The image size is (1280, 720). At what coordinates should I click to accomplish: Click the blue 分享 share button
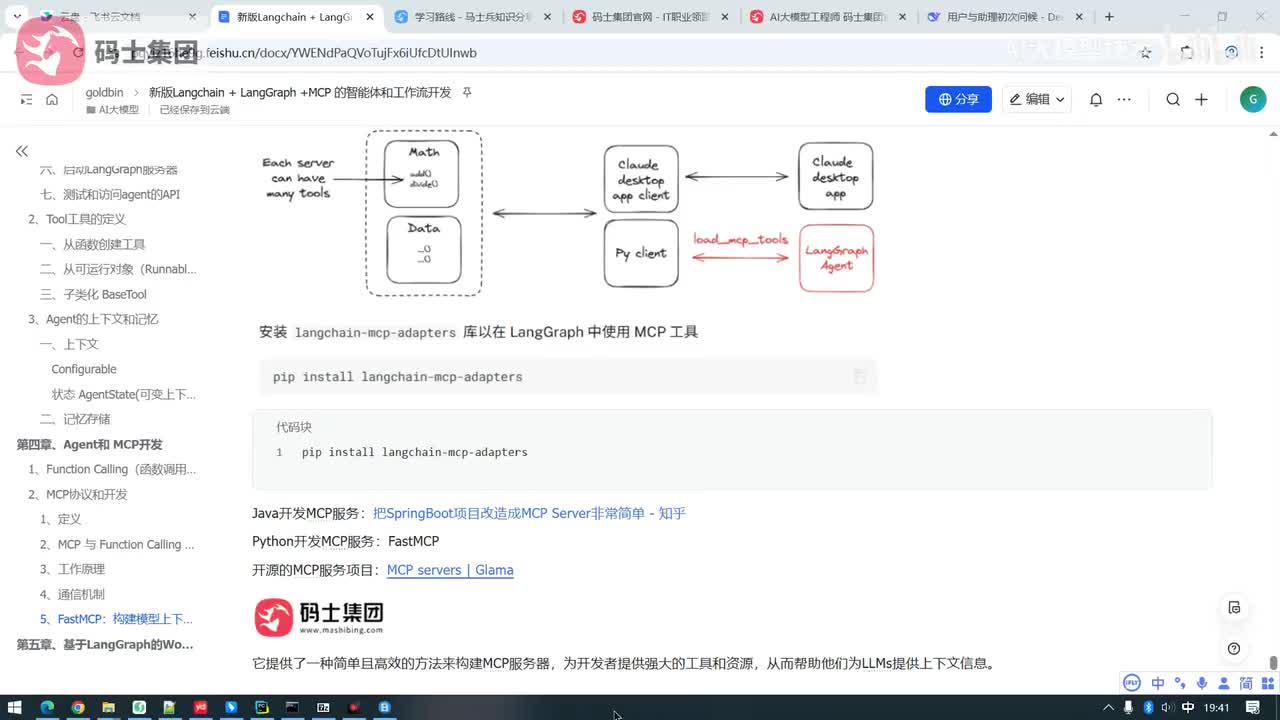click(x=958, y=99)
